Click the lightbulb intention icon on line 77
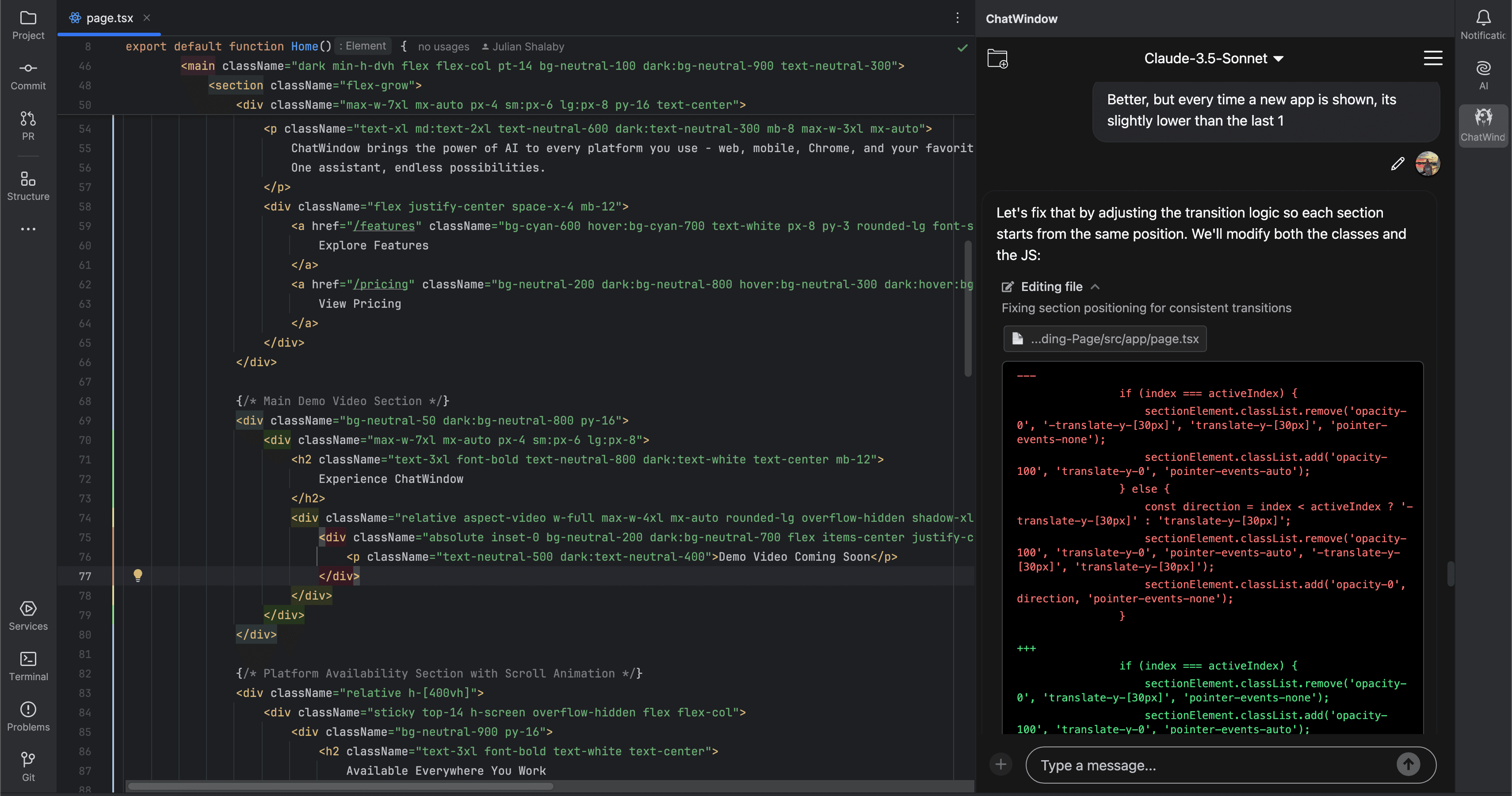 138,576
